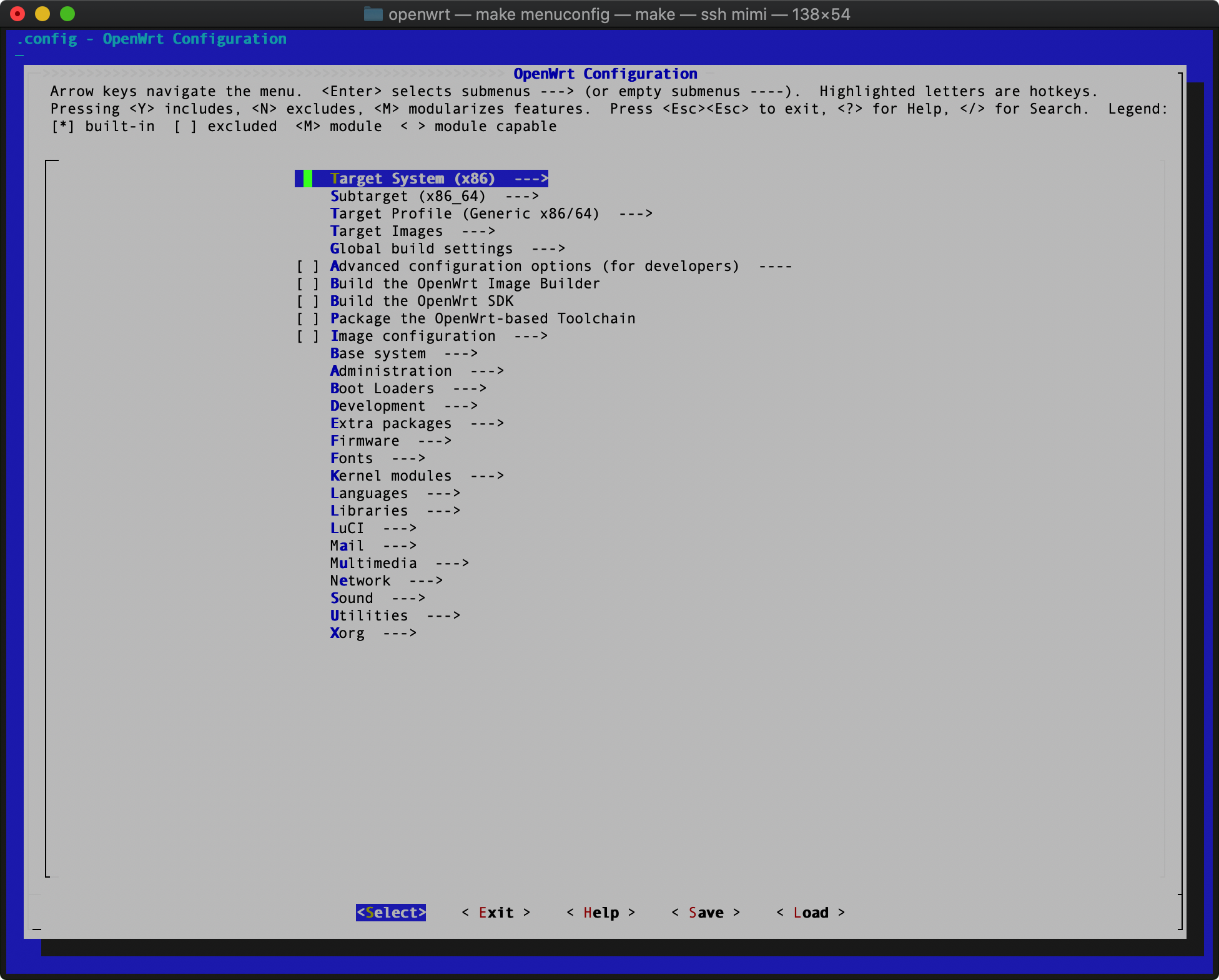Open the Subtarget (x86_64) submenu
Viewport: 1219px width, 980px height.
[434, 196]
